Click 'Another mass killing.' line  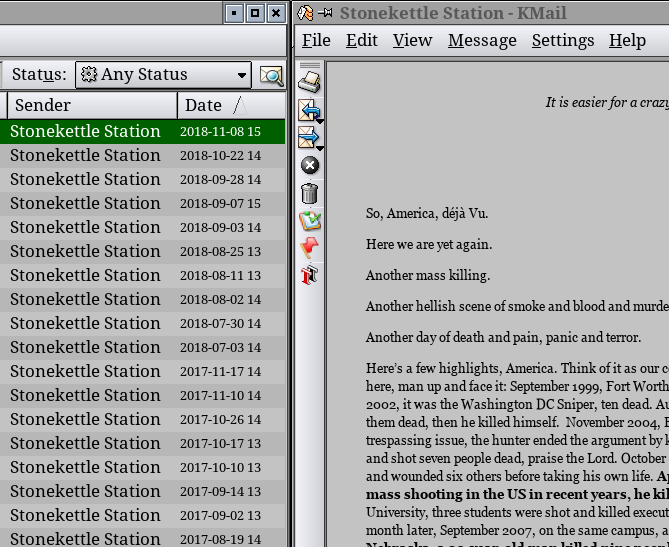pos(428,275)
